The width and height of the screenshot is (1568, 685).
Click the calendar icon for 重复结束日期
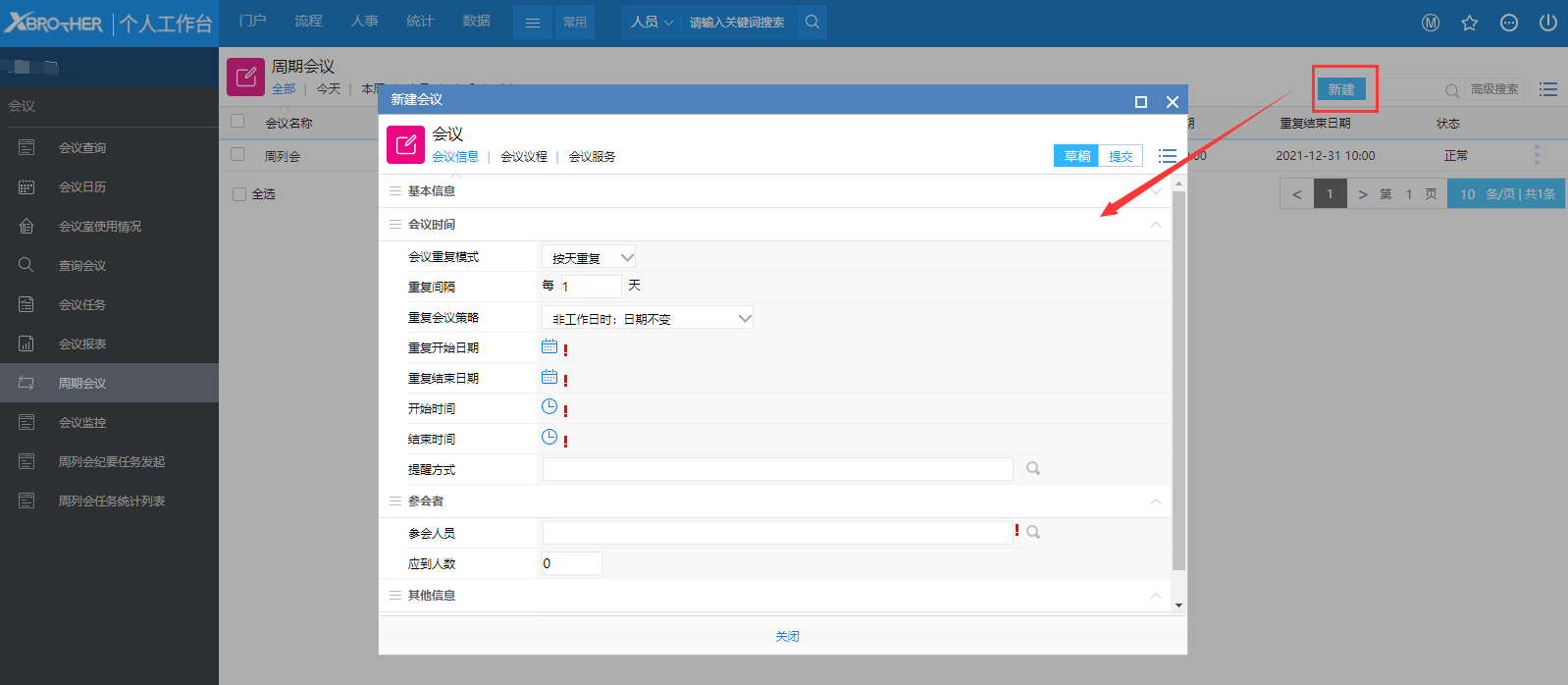549,377
